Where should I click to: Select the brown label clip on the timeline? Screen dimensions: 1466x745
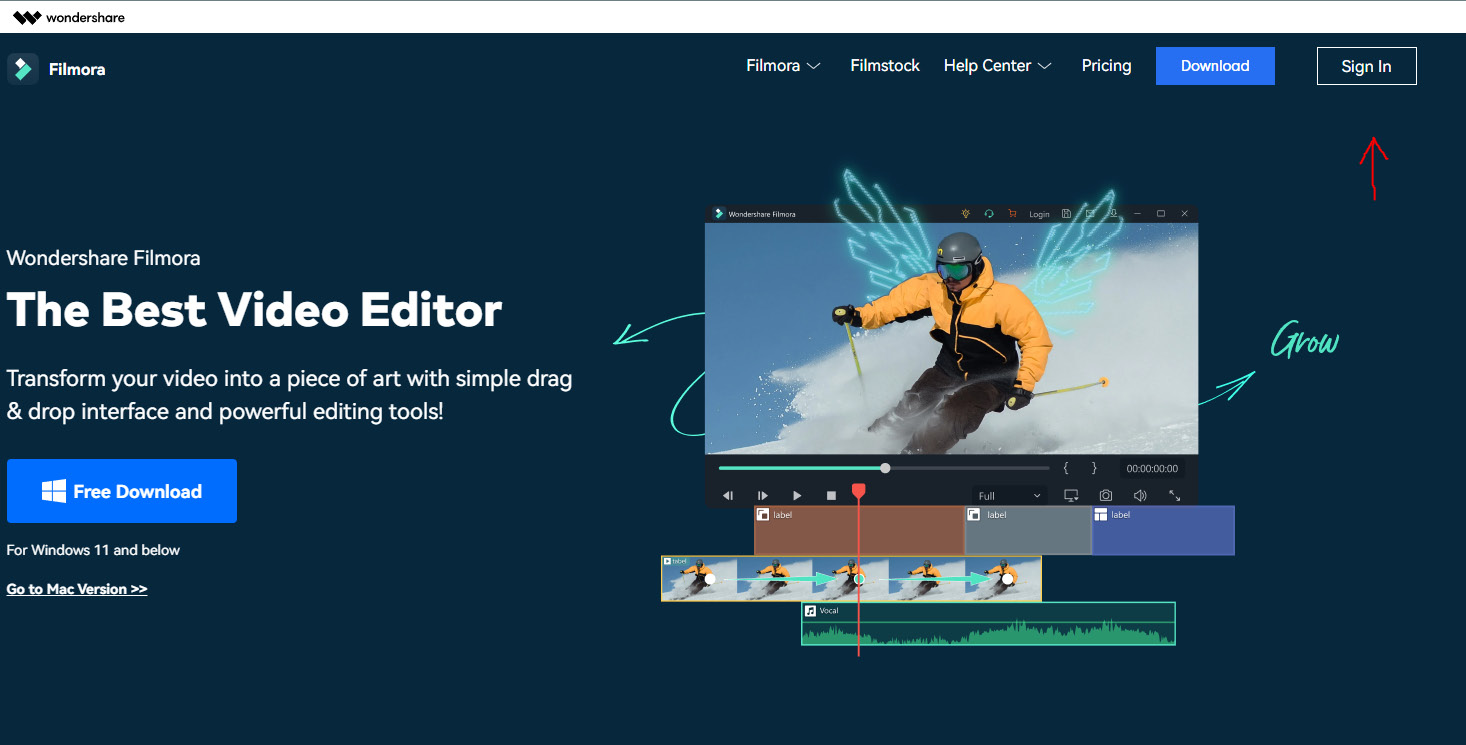pos(859,530)
